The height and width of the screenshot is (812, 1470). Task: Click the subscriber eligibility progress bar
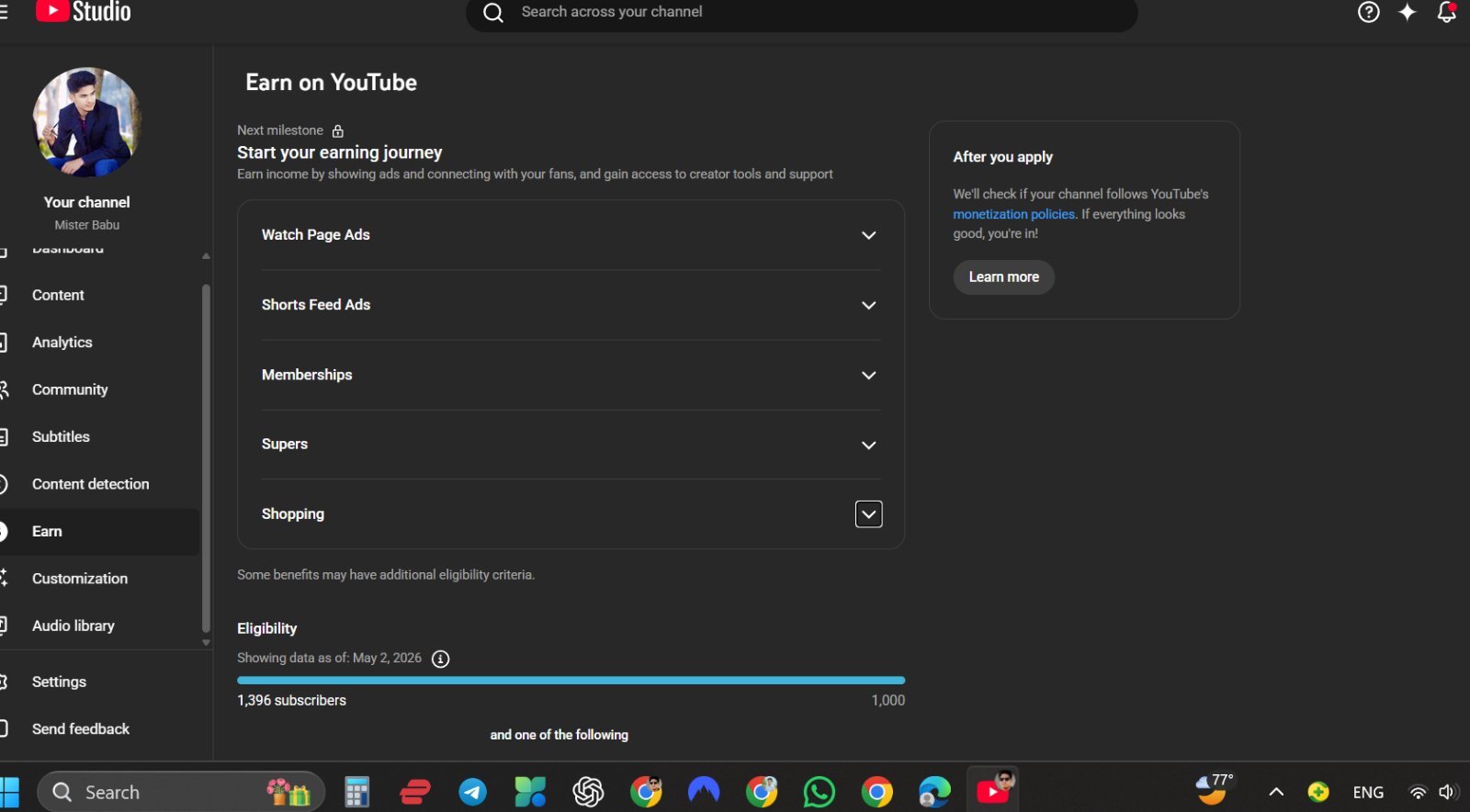(571, 681)
